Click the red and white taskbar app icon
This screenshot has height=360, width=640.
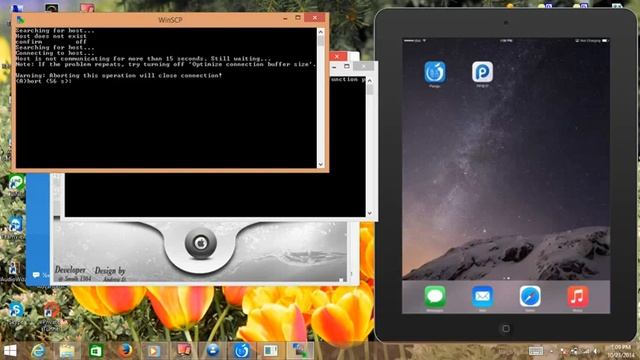pos(183,351)
